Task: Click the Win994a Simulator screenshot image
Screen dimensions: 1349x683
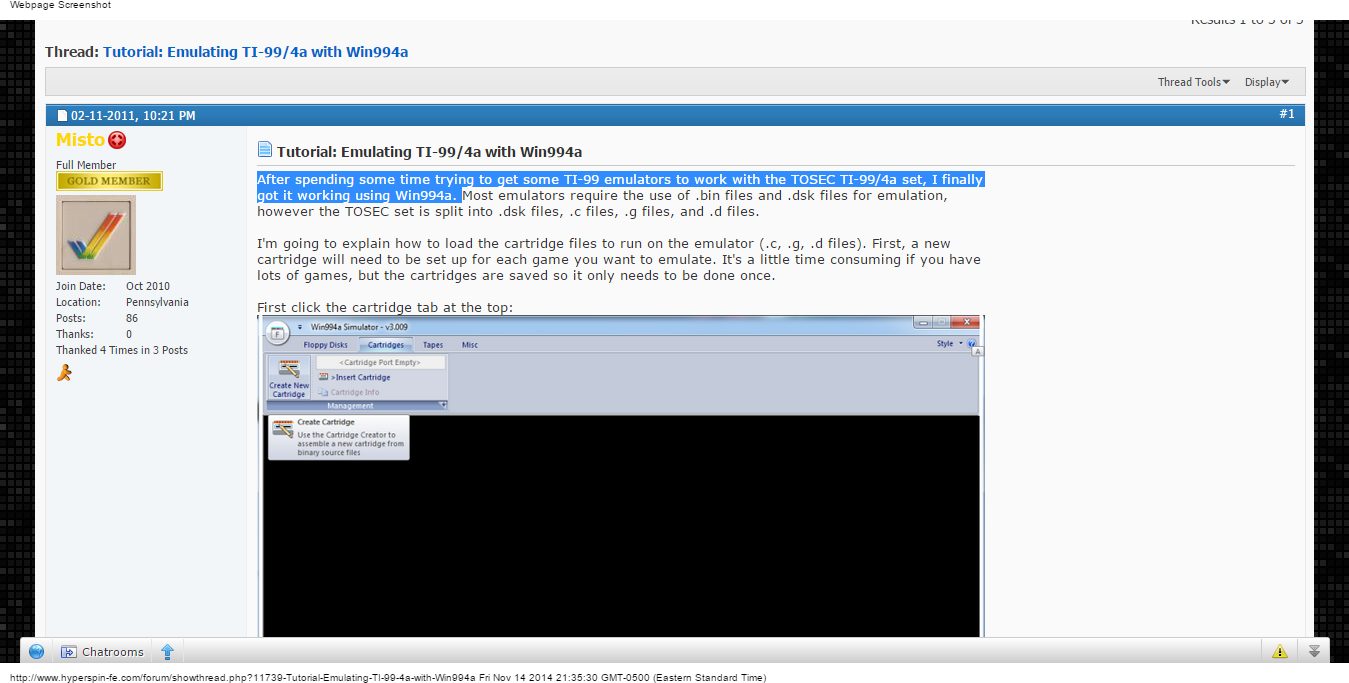Action: (x=621, y=477)
